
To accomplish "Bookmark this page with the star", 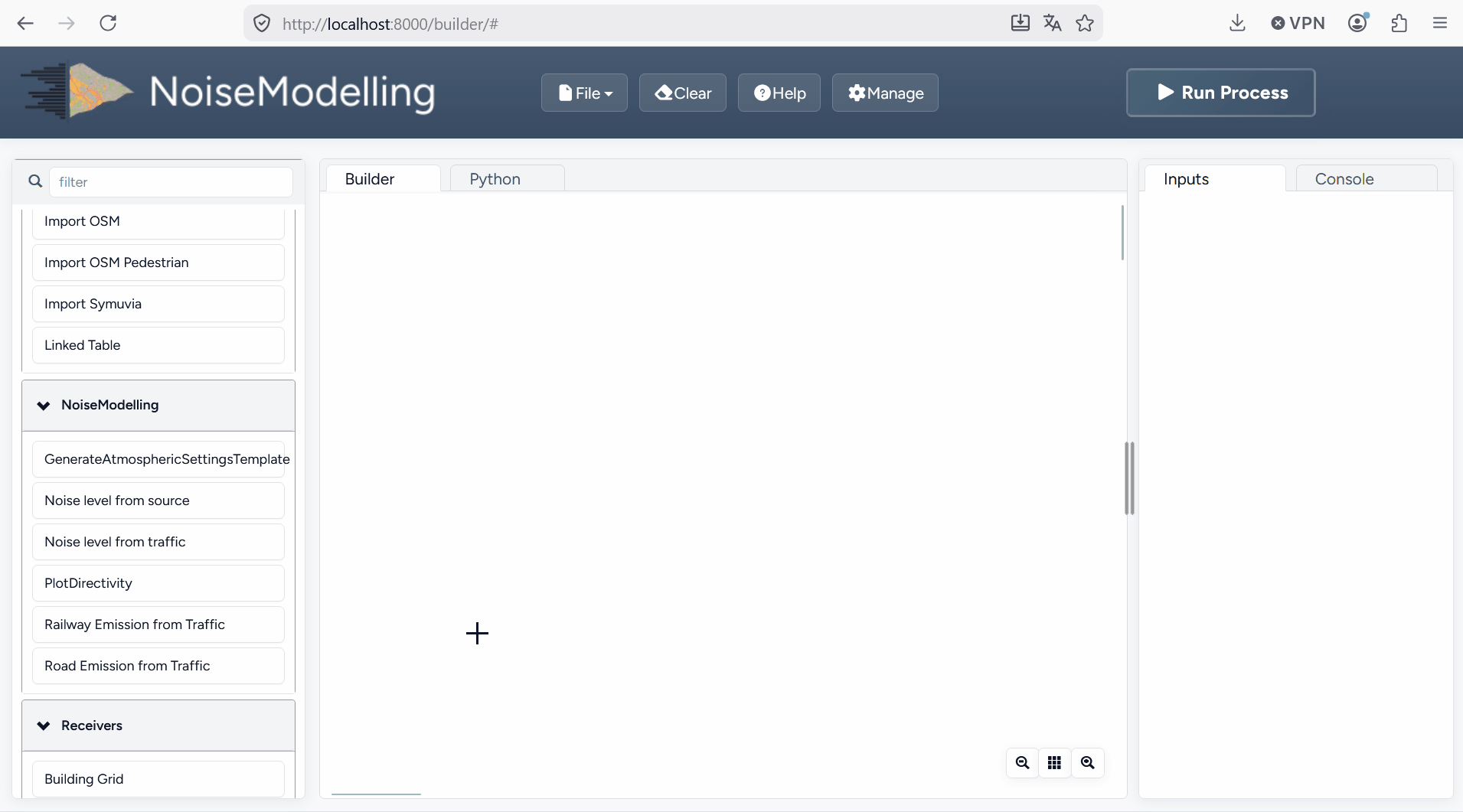I will click(1084, 23).
